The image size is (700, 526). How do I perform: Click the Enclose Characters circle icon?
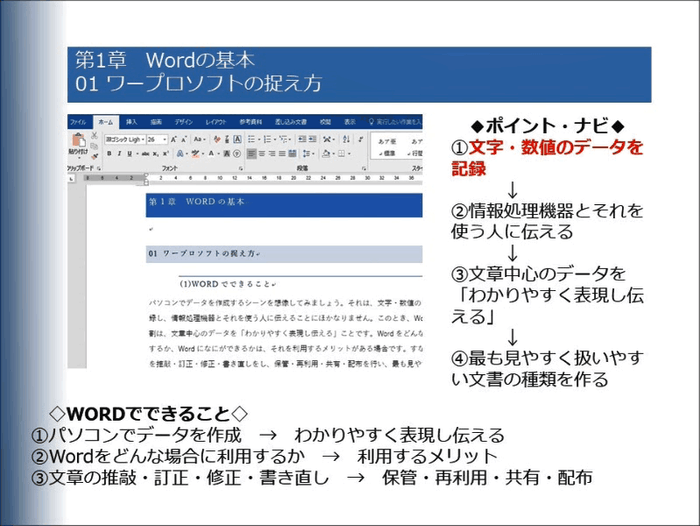click(x=237, y=154)
